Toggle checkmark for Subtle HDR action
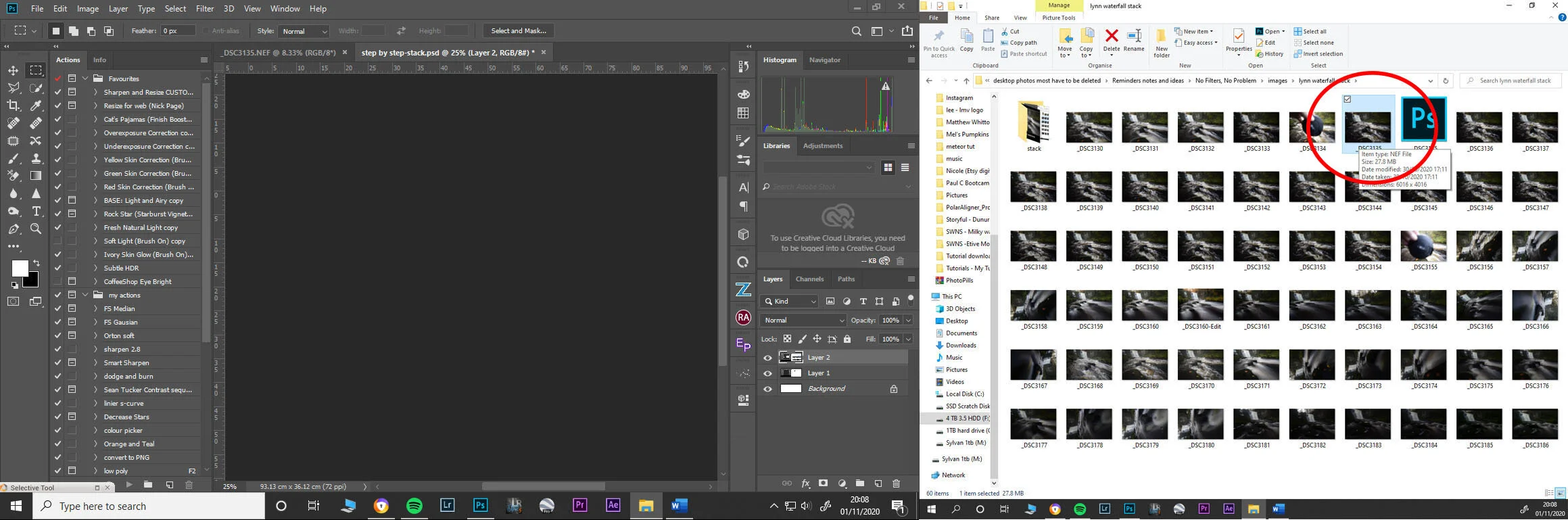Screen dimensions: 1568x520 pos(58,268)
